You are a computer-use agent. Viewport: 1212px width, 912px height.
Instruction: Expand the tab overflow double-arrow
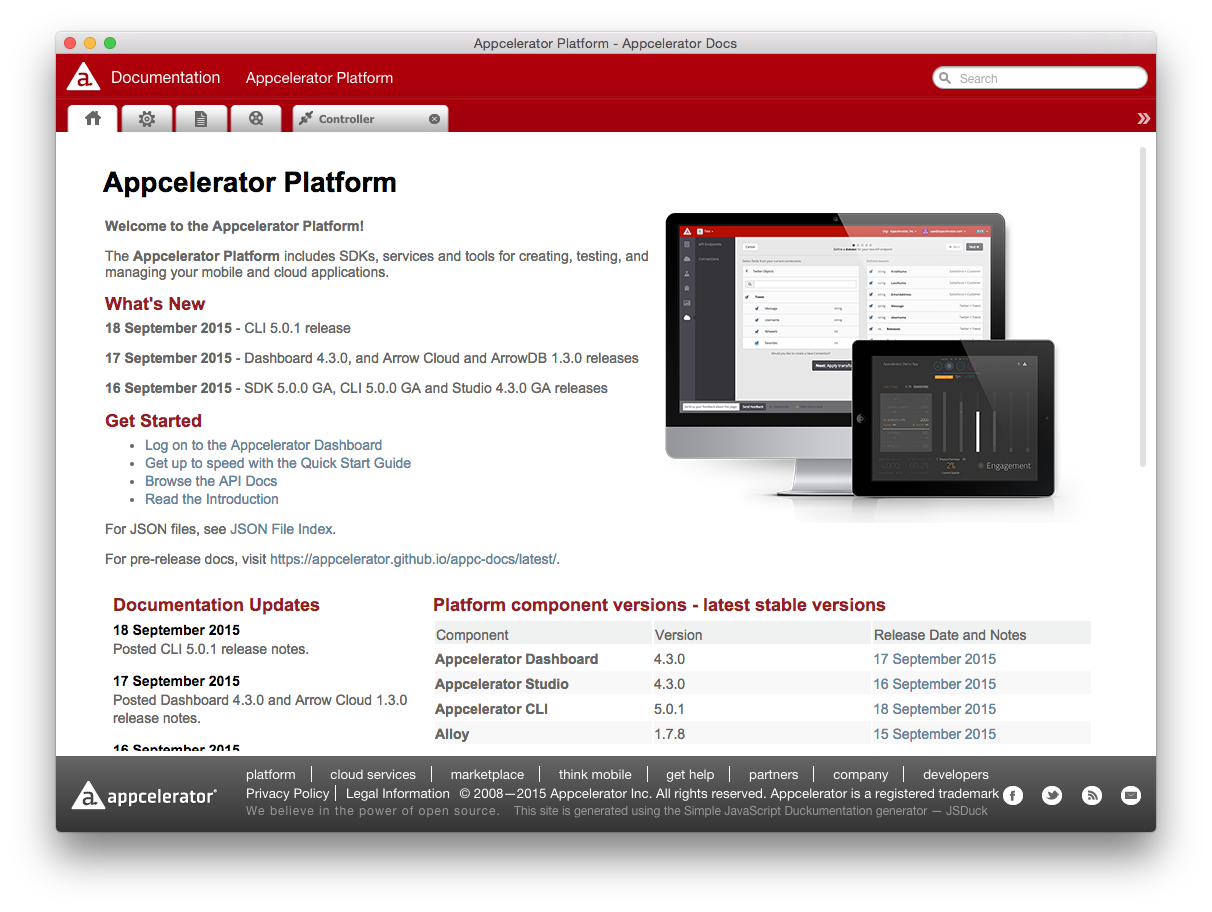click(1143, 118)
